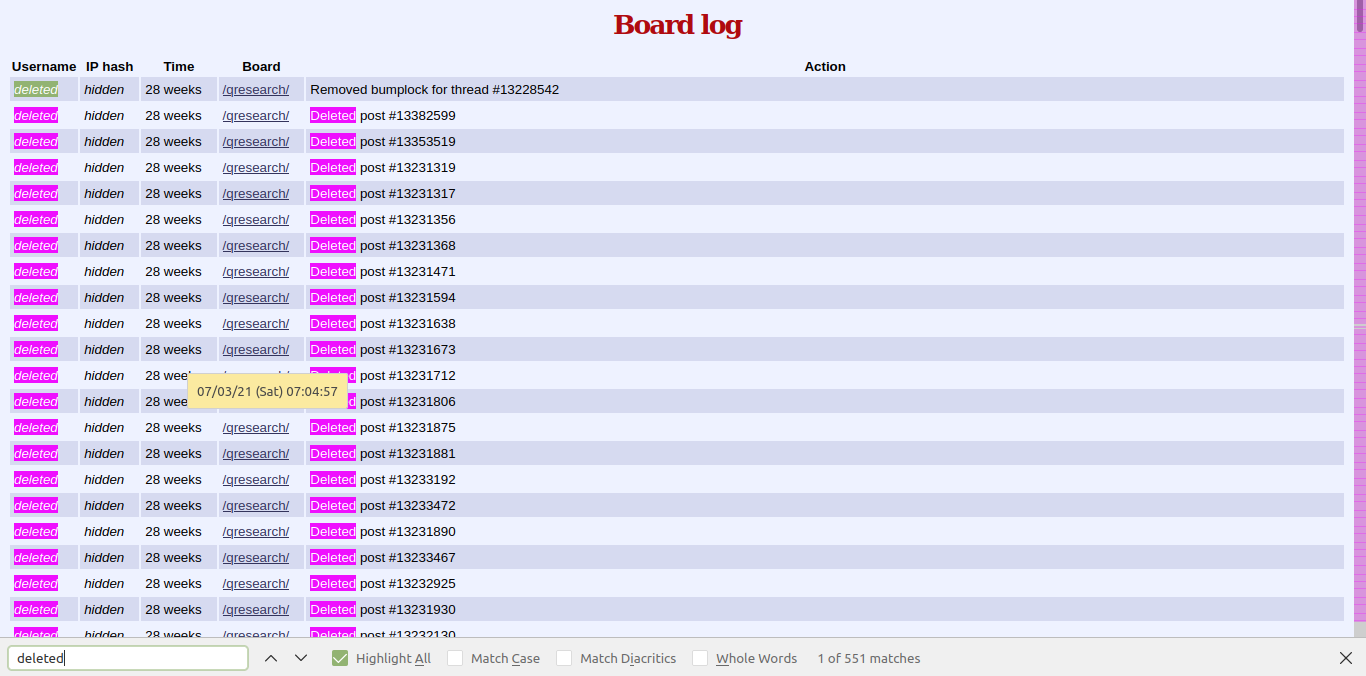Click the Board column header
The image size is (1366, 676).
click(x=261, y=67)
